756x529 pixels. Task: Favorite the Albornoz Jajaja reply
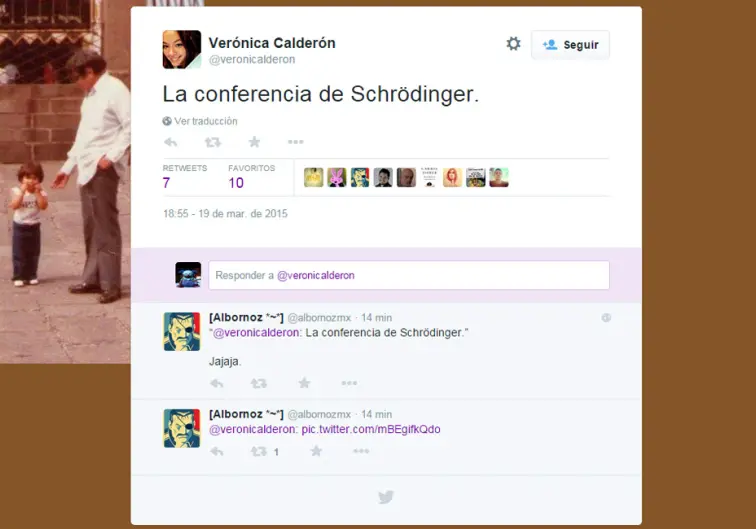[x=304, y=383]
